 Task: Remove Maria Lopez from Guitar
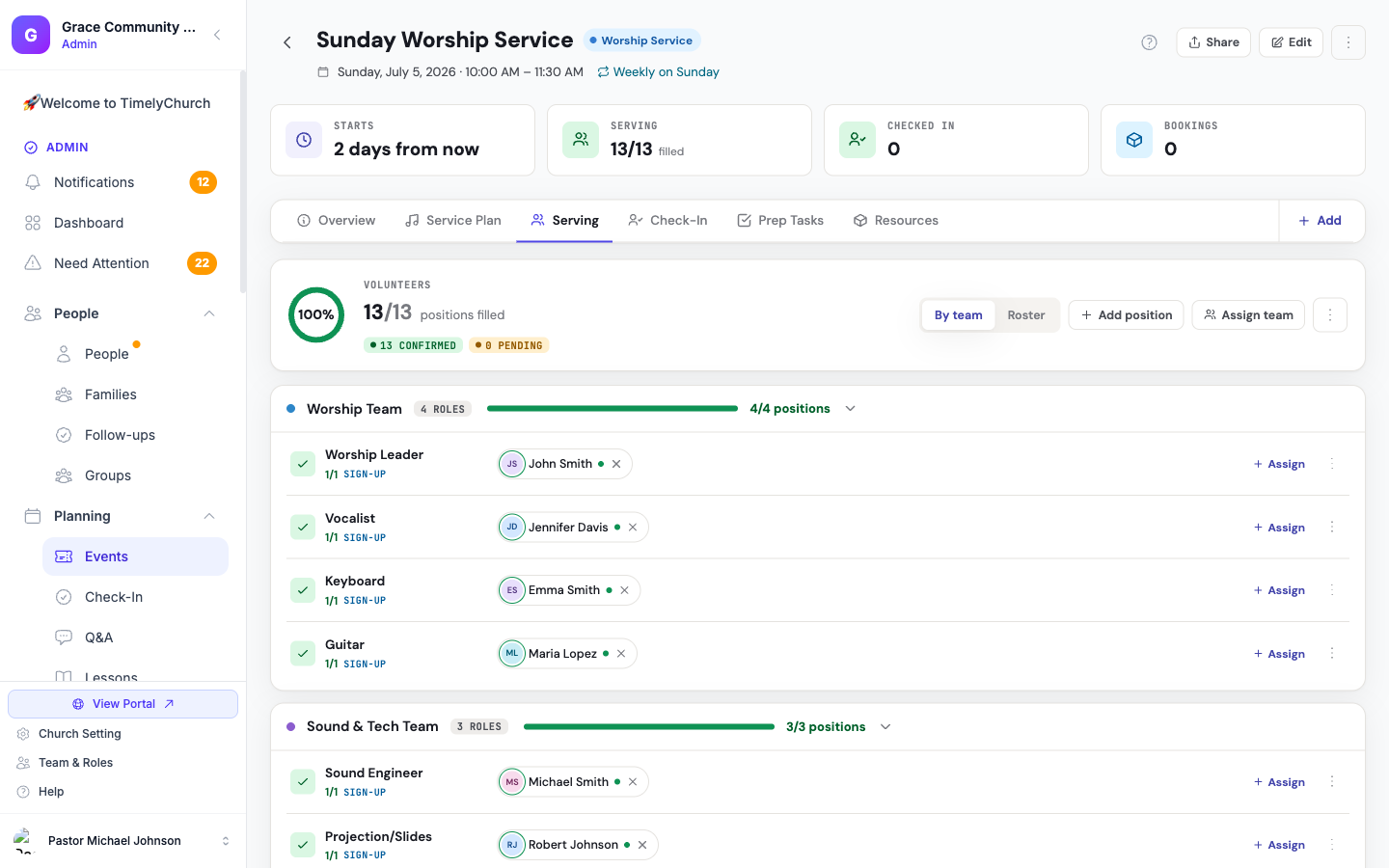point(621,654)
